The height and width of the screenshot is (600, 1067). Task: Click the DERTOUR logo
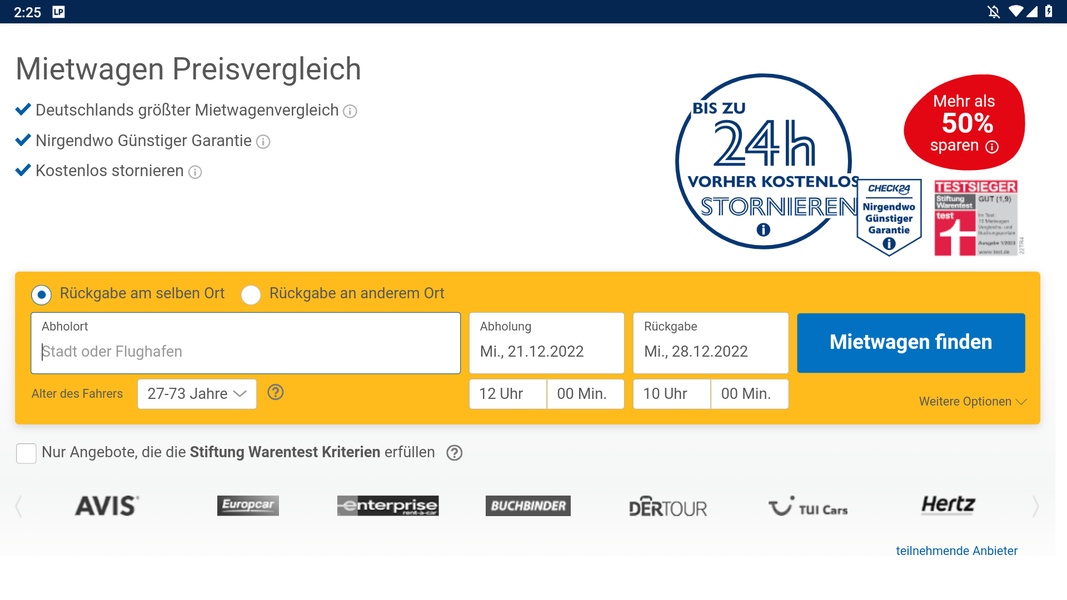pos(668,507)
